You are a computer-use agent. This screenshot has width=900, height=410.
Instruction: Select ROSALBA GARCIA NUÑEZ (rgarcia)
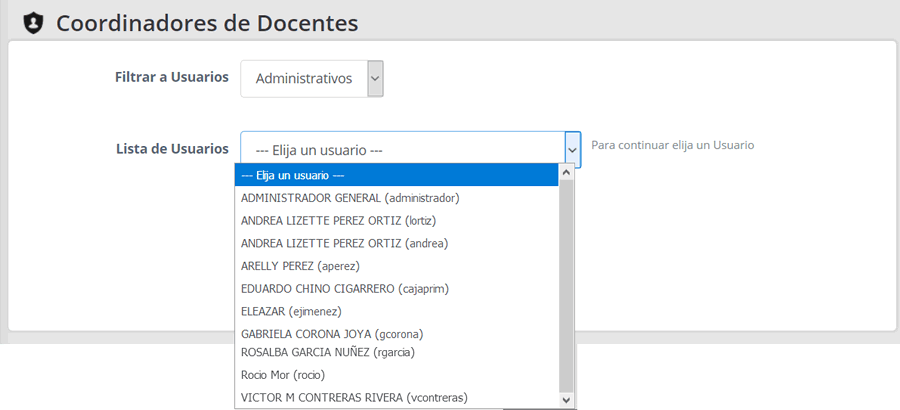pos(327,352)
